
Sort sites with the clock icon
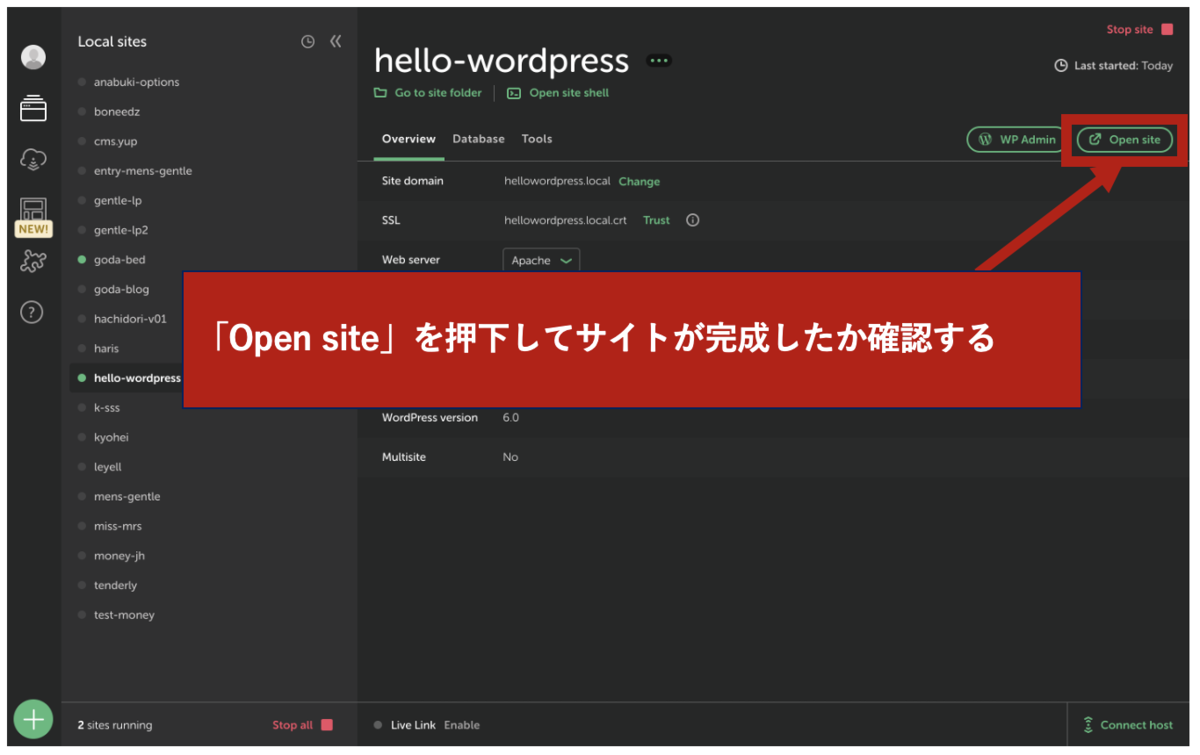(x=308, y=41)
